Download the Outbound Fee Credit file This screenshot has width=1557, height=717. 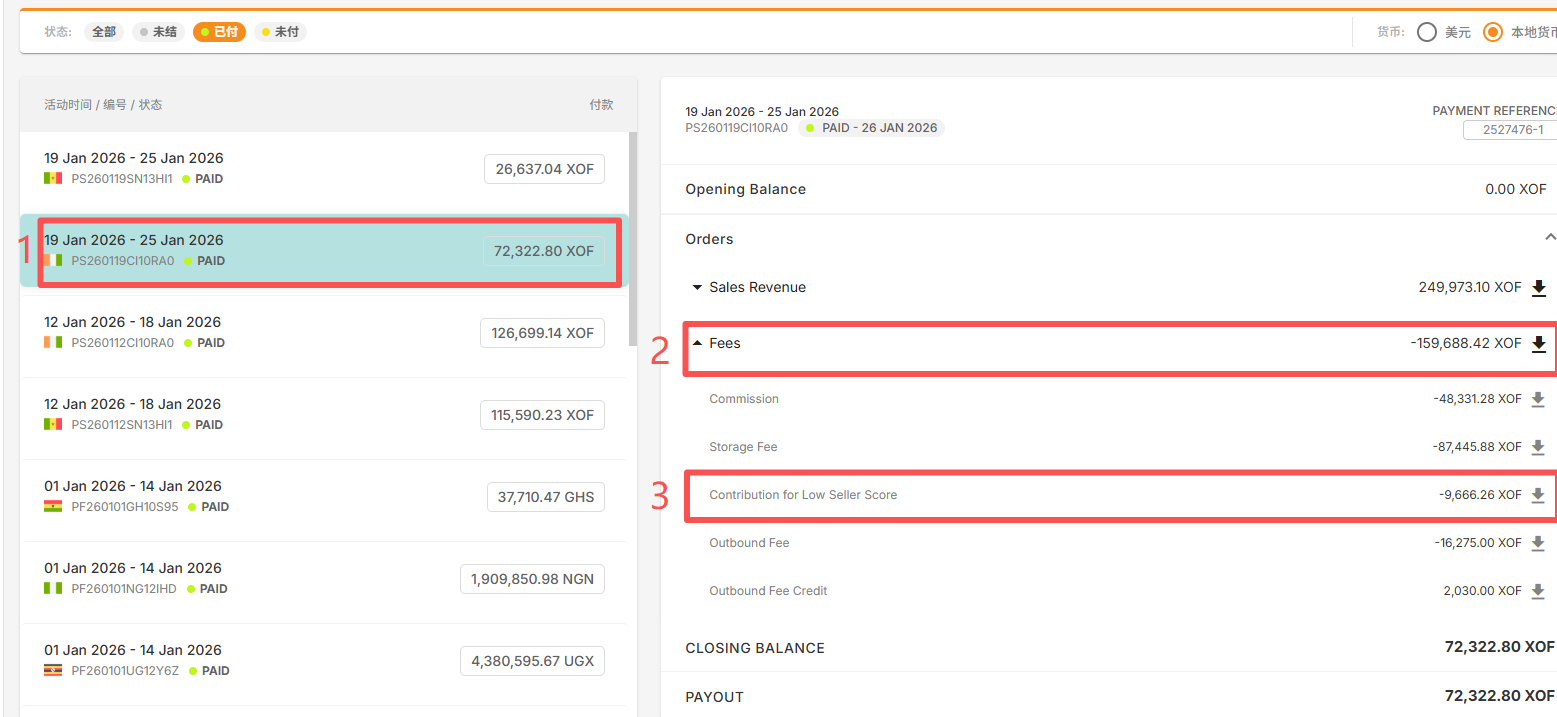[x=1539, y=591]
